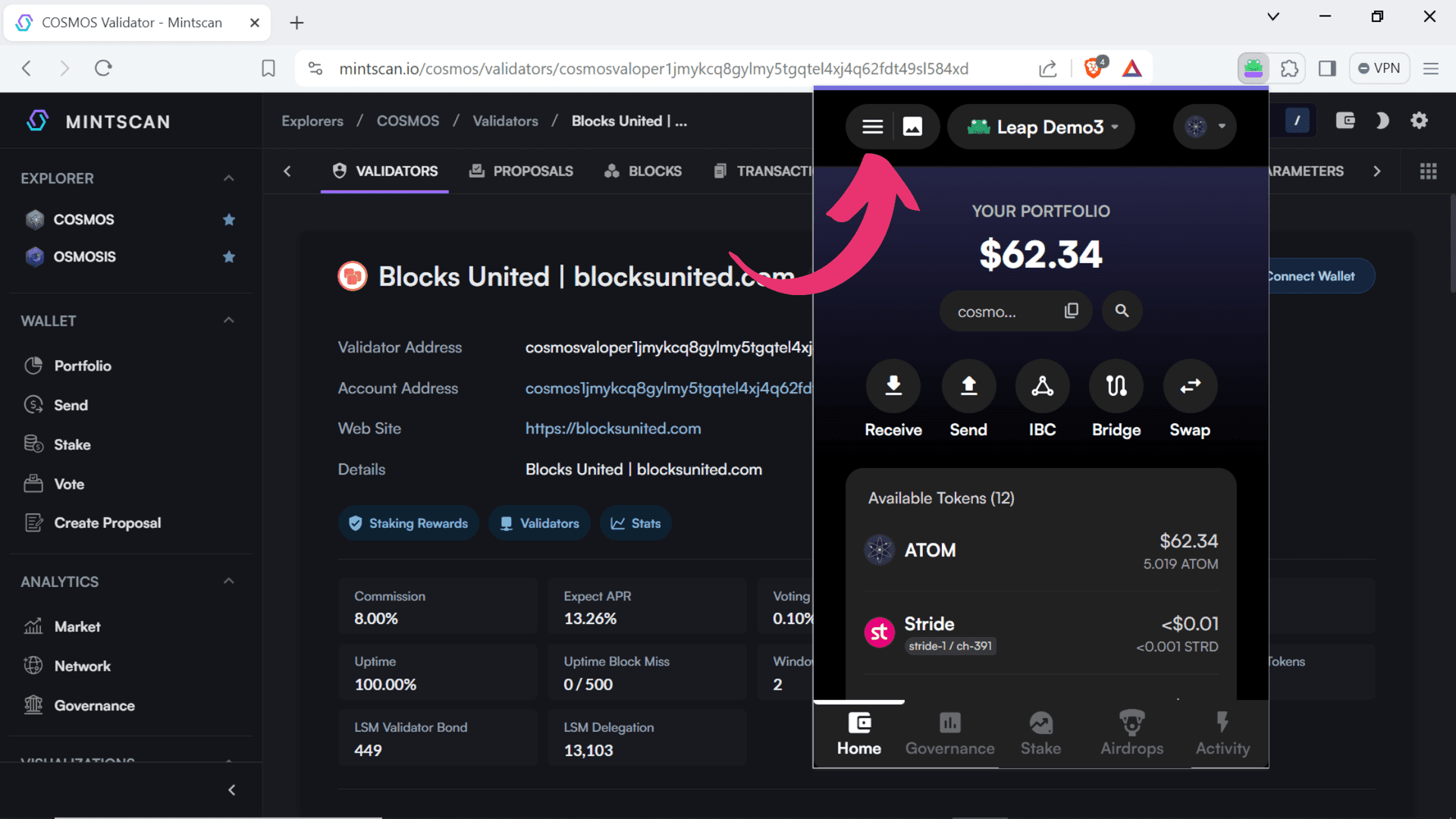The image size is (1456, 819).
Task: Collapse the Mintscan sidebar with the arrow
Action: tap(231, 790)
